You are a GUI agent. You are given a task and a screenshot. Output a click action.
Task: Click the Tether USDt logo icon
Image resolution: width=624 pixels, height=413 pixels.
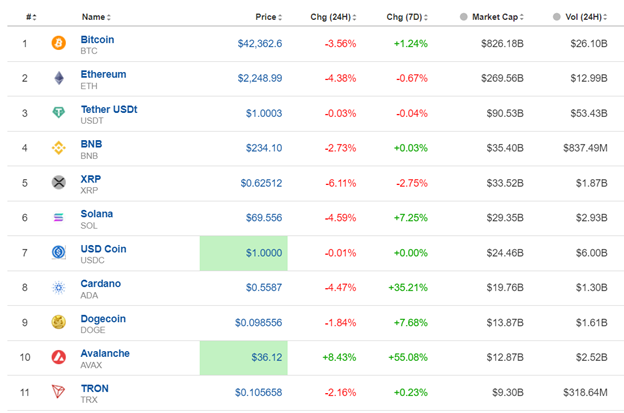click(x=58, y=113)
